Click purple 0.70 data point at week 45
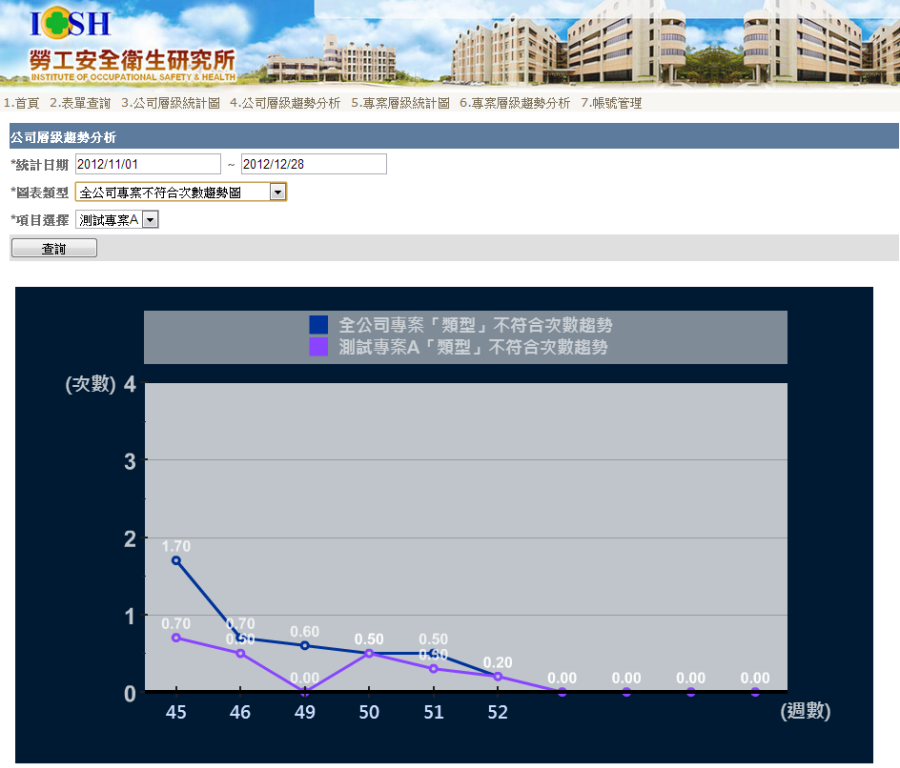900x768 pixels. (x=177, y=637)
